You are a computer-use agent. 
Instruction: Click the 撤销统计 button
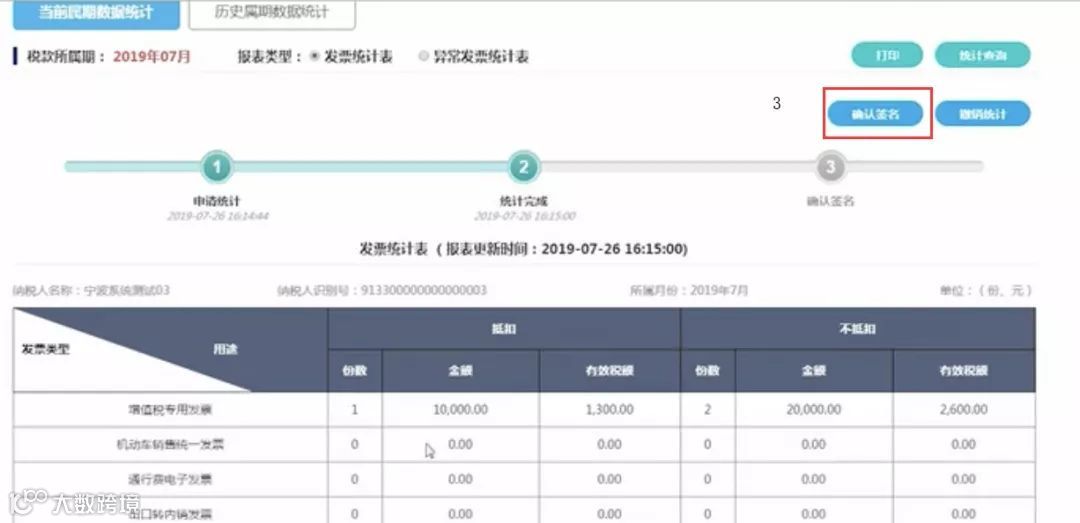982,114
